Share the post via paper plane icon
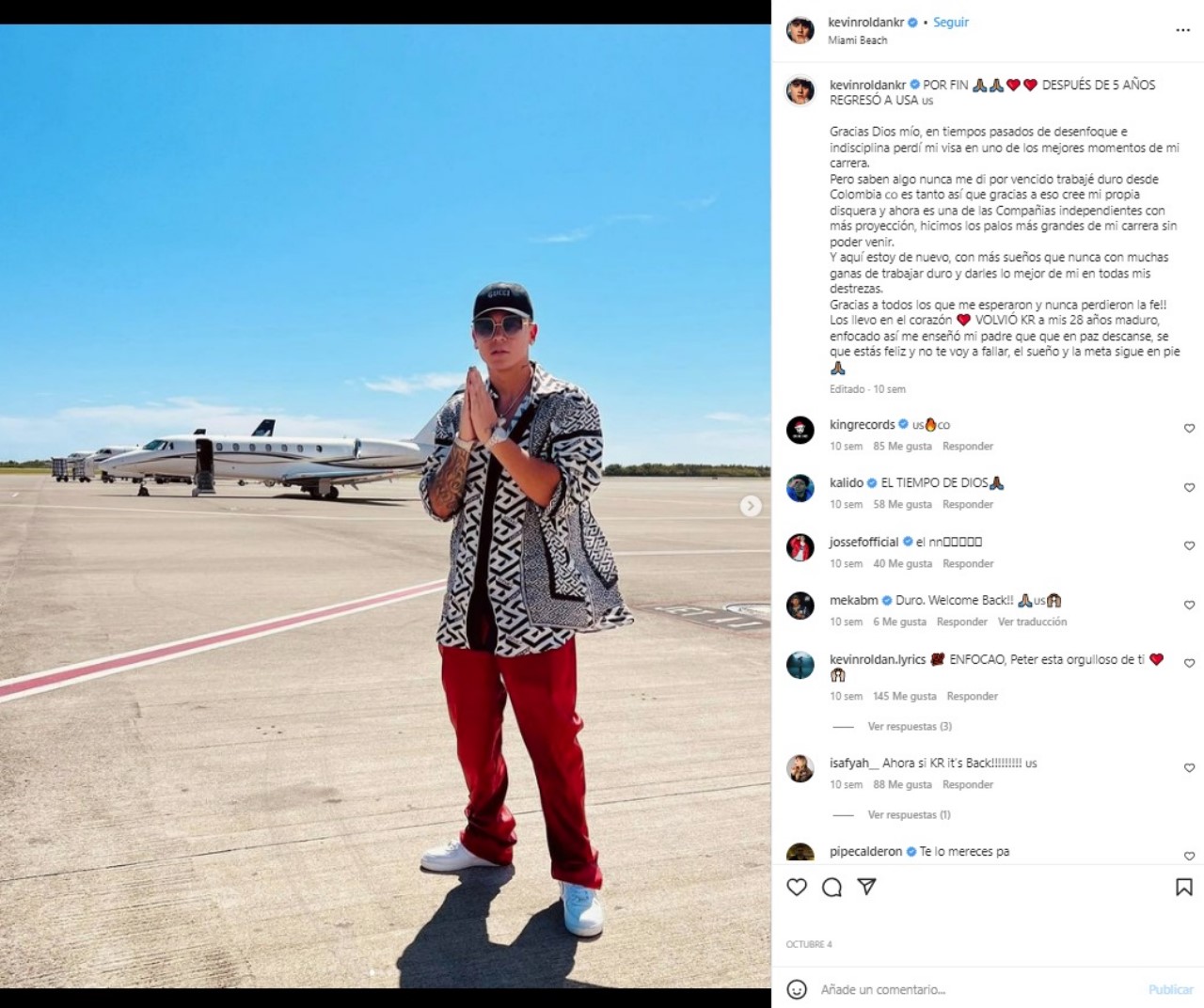The image size is (1204, 1008). click(866, 887)
